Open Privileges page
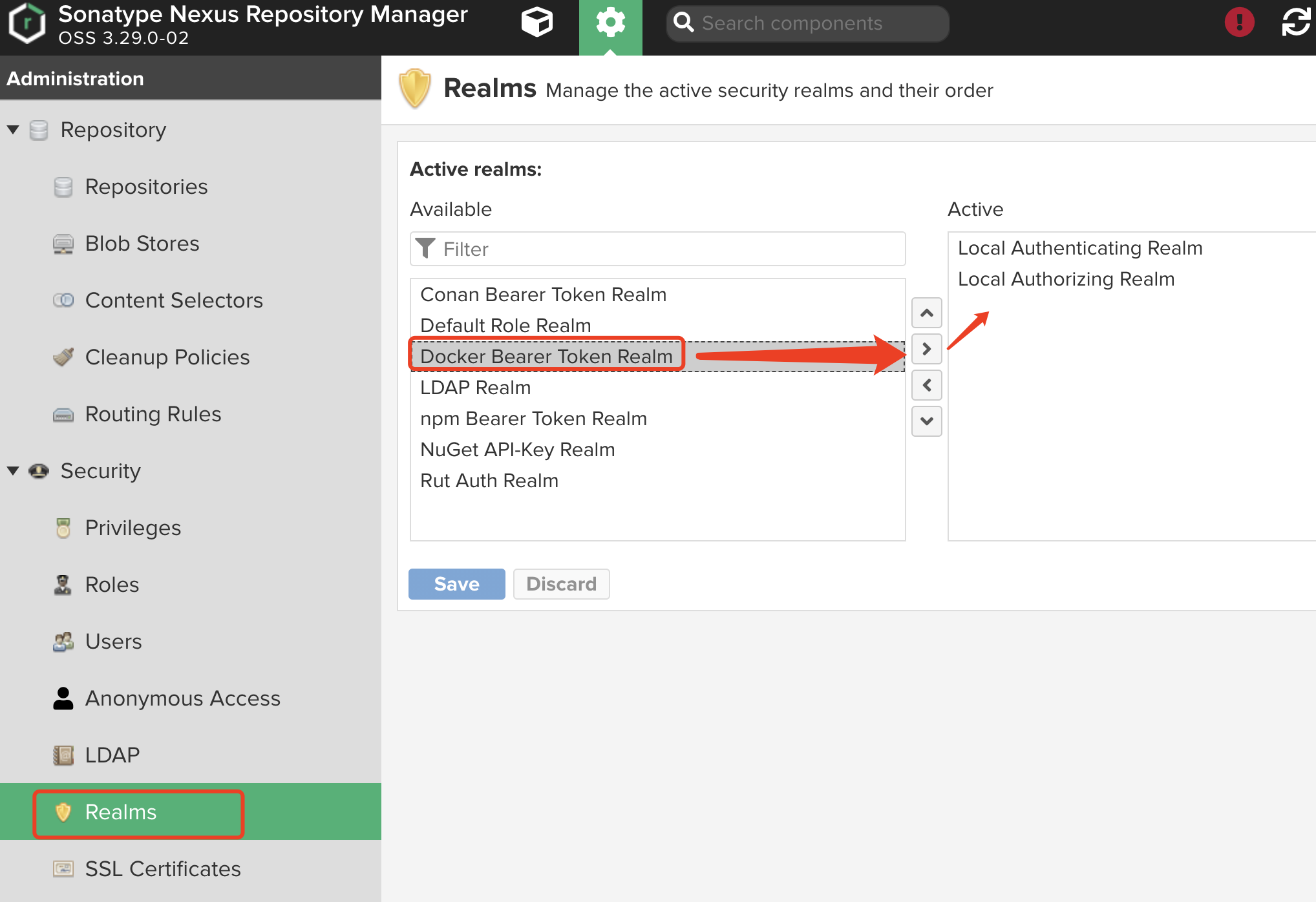 (x=133, y=528)
